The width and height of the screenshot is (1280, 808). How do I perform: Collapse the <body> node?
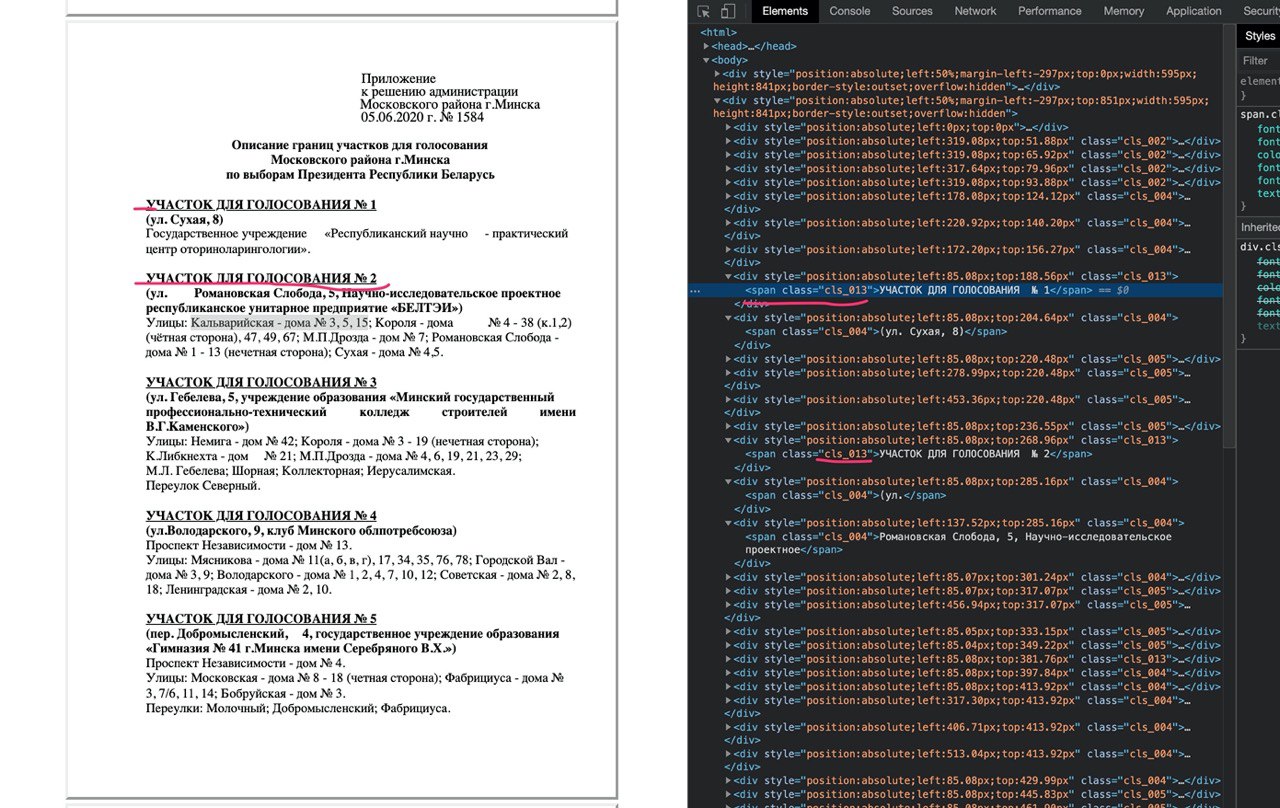707,60
